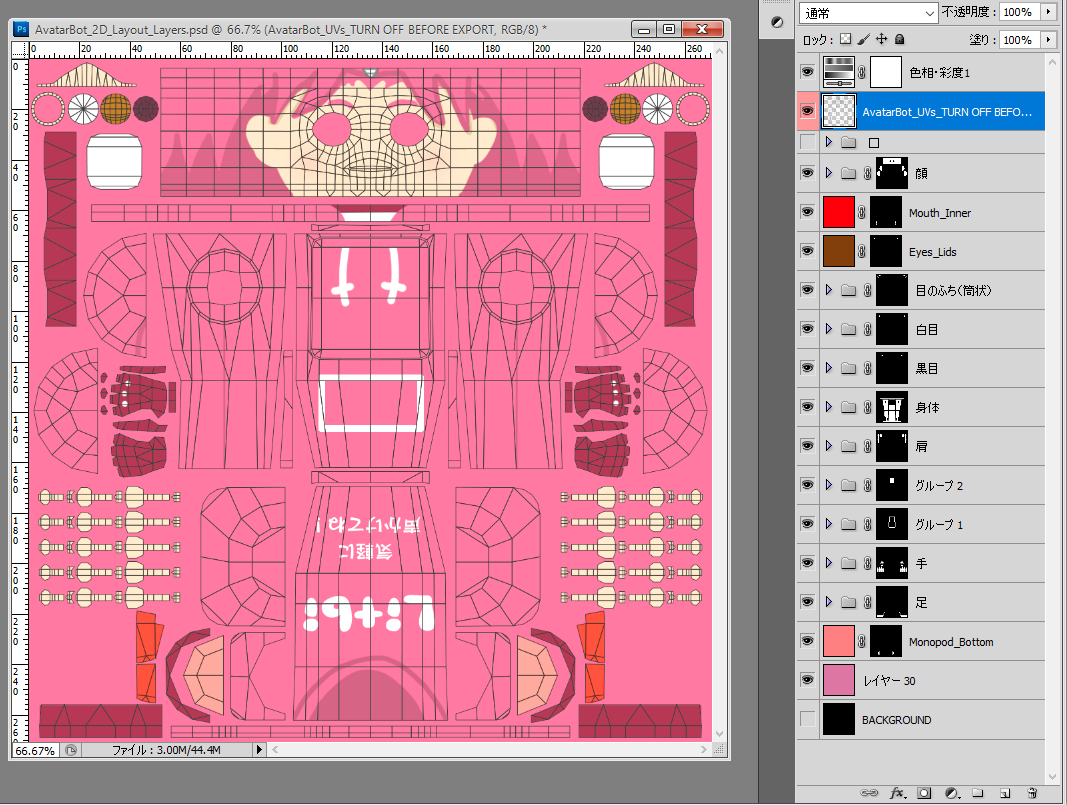
Task: Expand the 身体 layer group
Action: click(x=829, y=407)
